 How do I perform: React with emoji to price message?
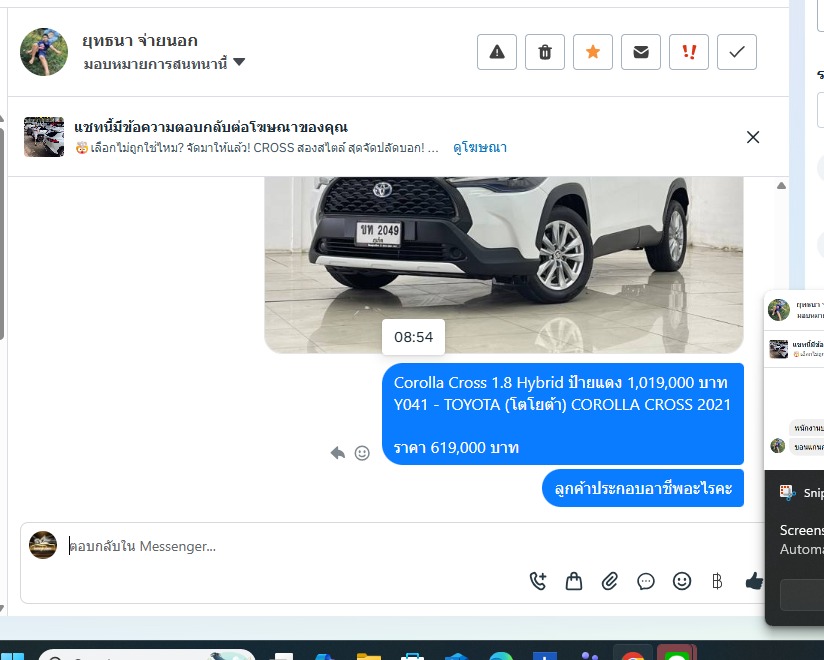(x=362, y=453)
